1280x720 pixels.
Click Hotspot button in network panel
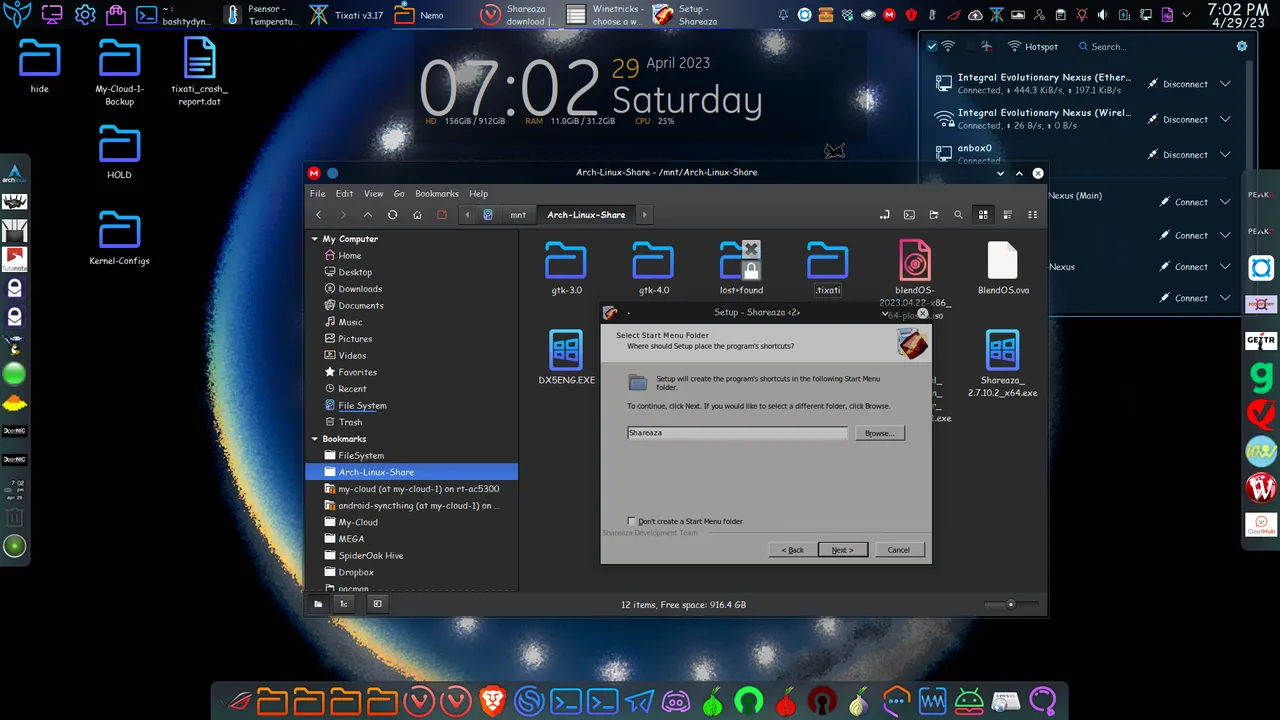[x=1033, y=47]
